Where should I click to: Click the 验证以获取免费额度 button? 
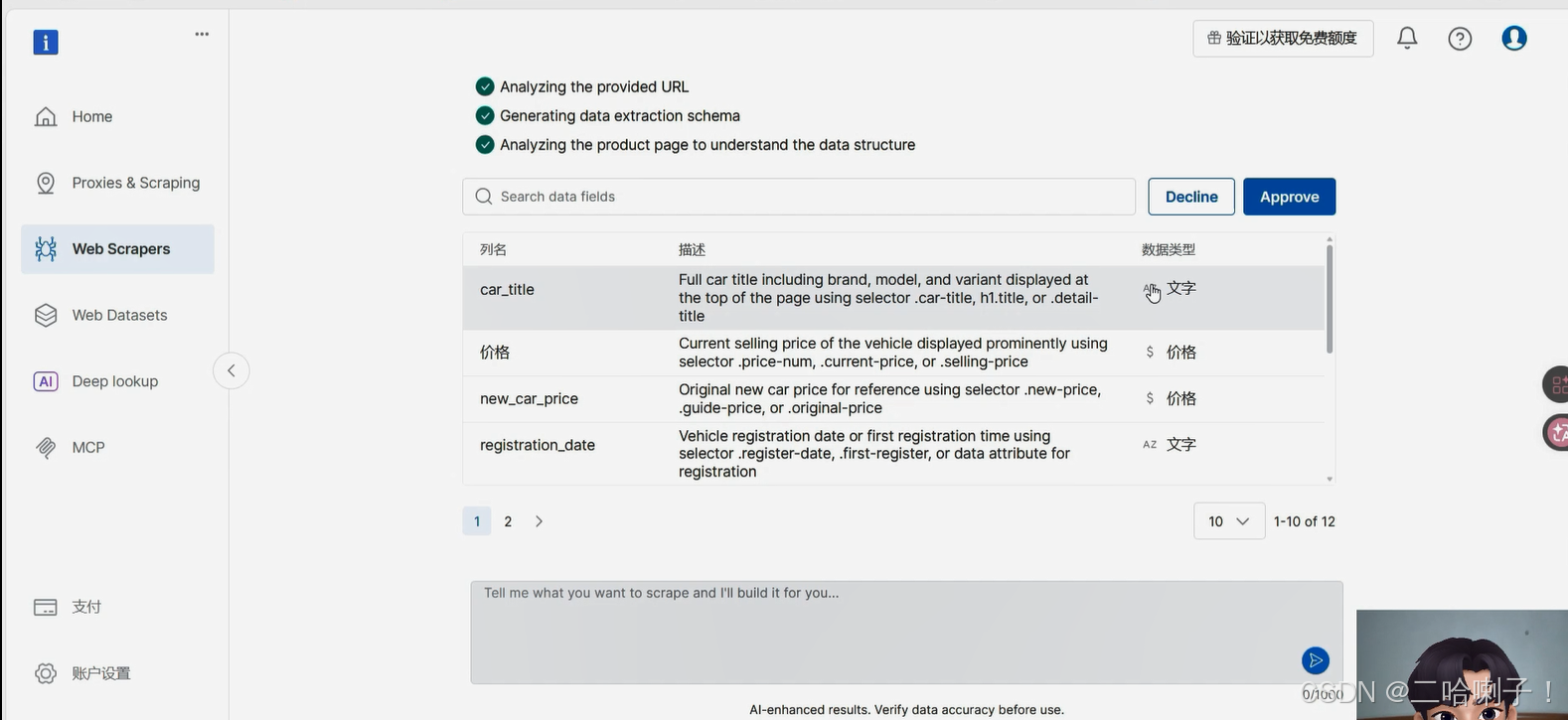[x=1283, y=38]
